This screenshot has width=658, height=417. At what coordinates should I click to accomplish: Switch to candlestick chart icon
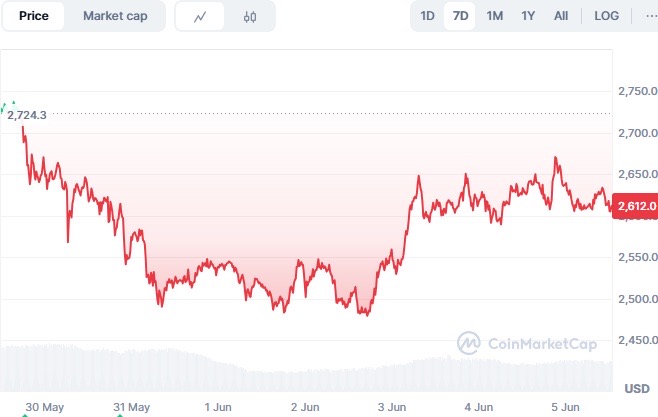(250, 17)
